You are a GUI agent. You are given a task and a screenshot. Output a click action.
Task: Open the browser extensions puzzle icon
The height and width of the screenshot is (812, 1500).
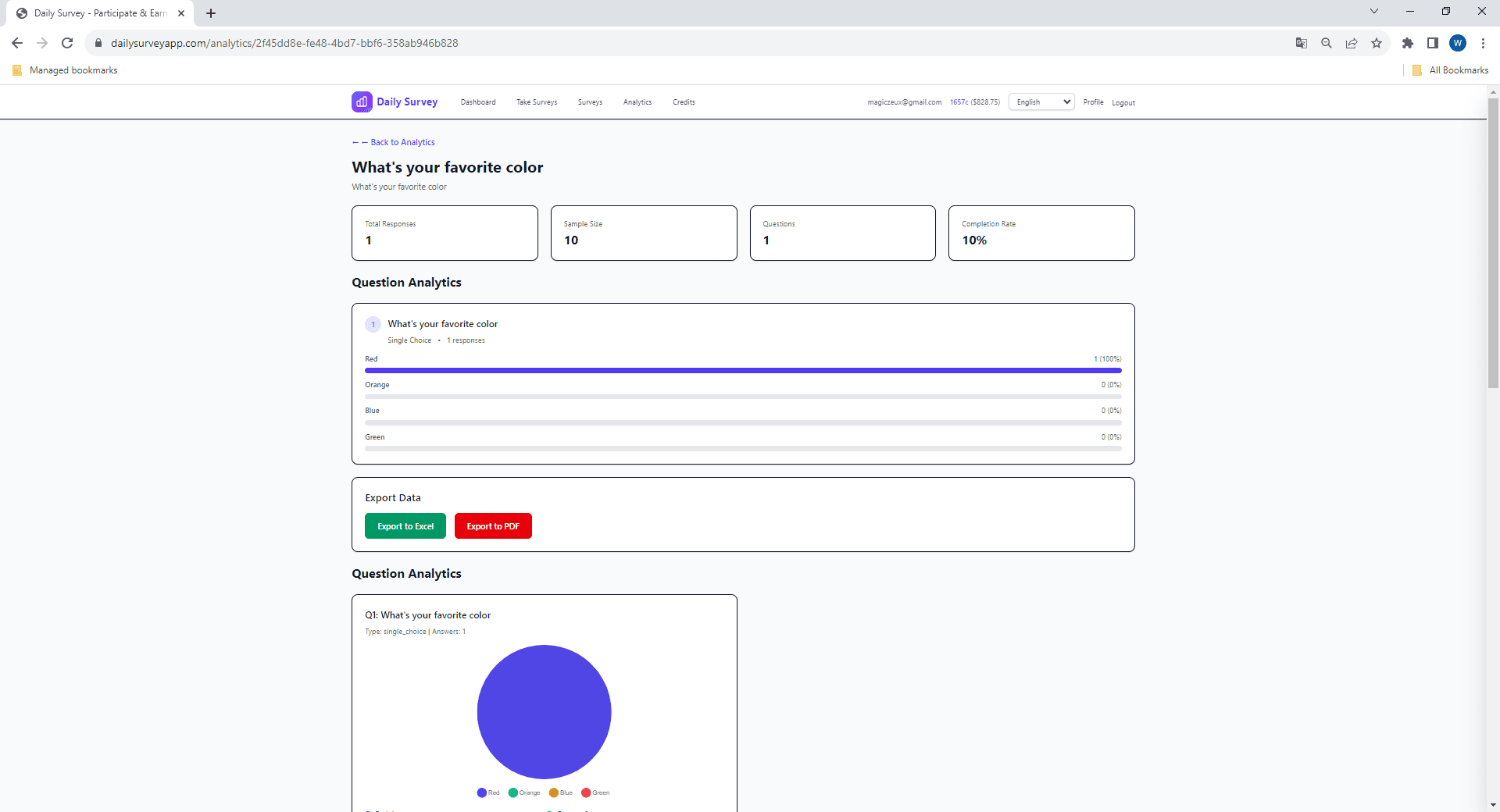[1409, 43]
